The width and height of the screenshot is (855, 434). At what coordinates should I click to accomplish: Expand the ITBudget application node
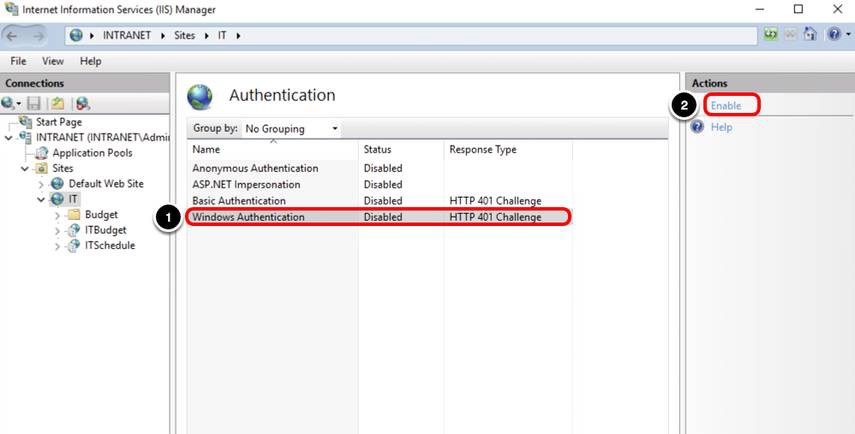tap(57, 230)
